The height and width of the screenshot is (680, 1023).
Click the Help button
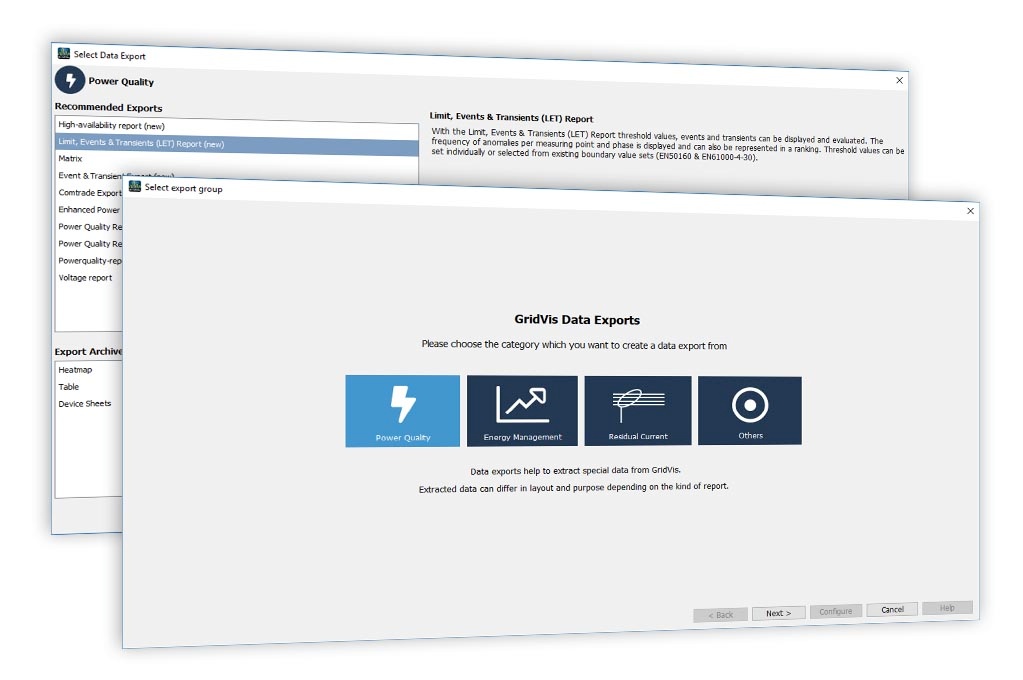click(x=947, y=608)
